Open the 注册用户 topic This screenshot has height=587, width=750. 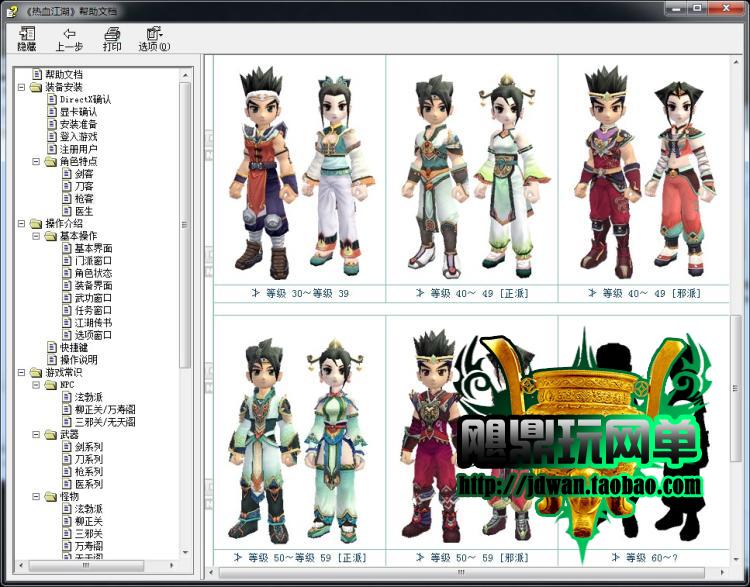[x=78, y=149]
